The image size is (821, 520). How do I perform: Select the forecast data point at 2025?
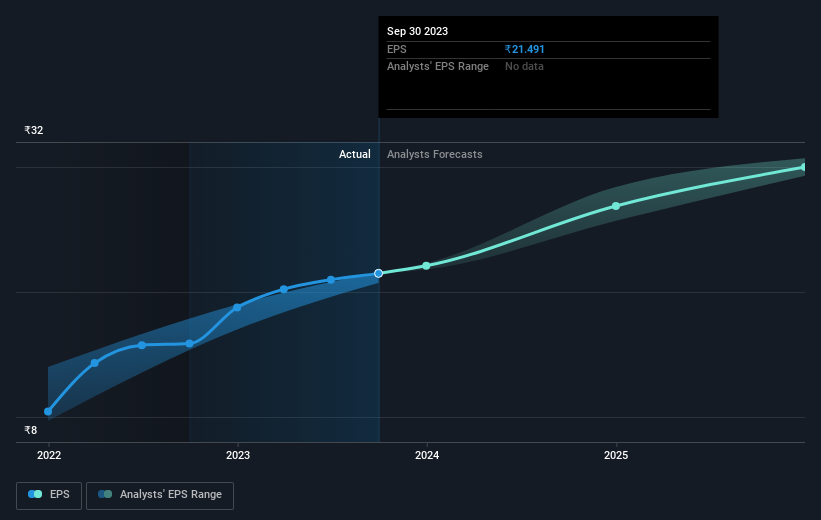point(616,206)
